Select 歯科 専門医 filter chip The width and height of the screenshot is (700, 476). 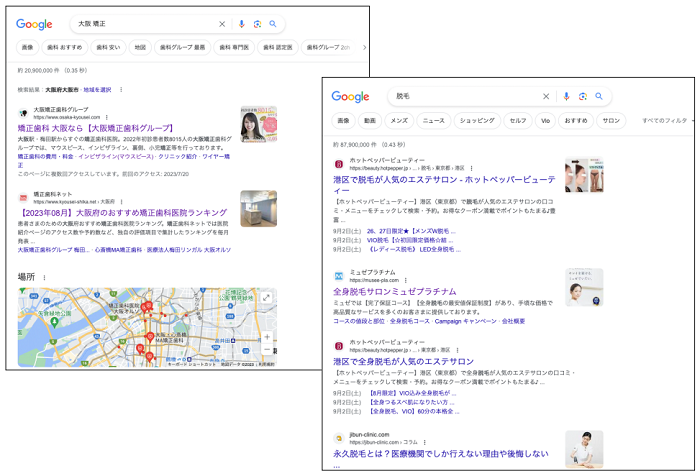(x=234, y=47)
